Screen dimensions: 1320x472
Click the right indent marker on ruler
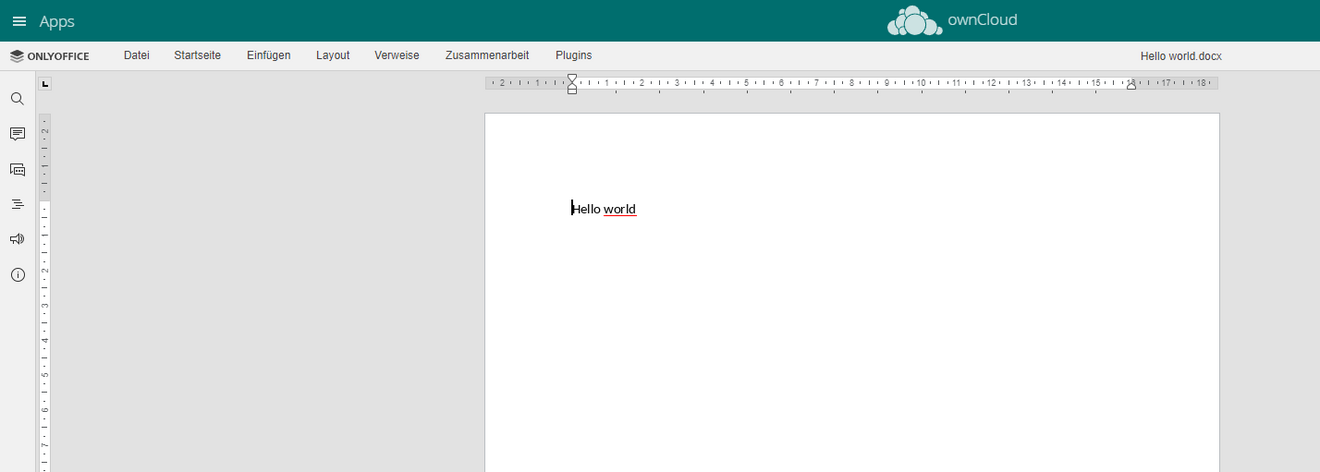(1131, 86)
